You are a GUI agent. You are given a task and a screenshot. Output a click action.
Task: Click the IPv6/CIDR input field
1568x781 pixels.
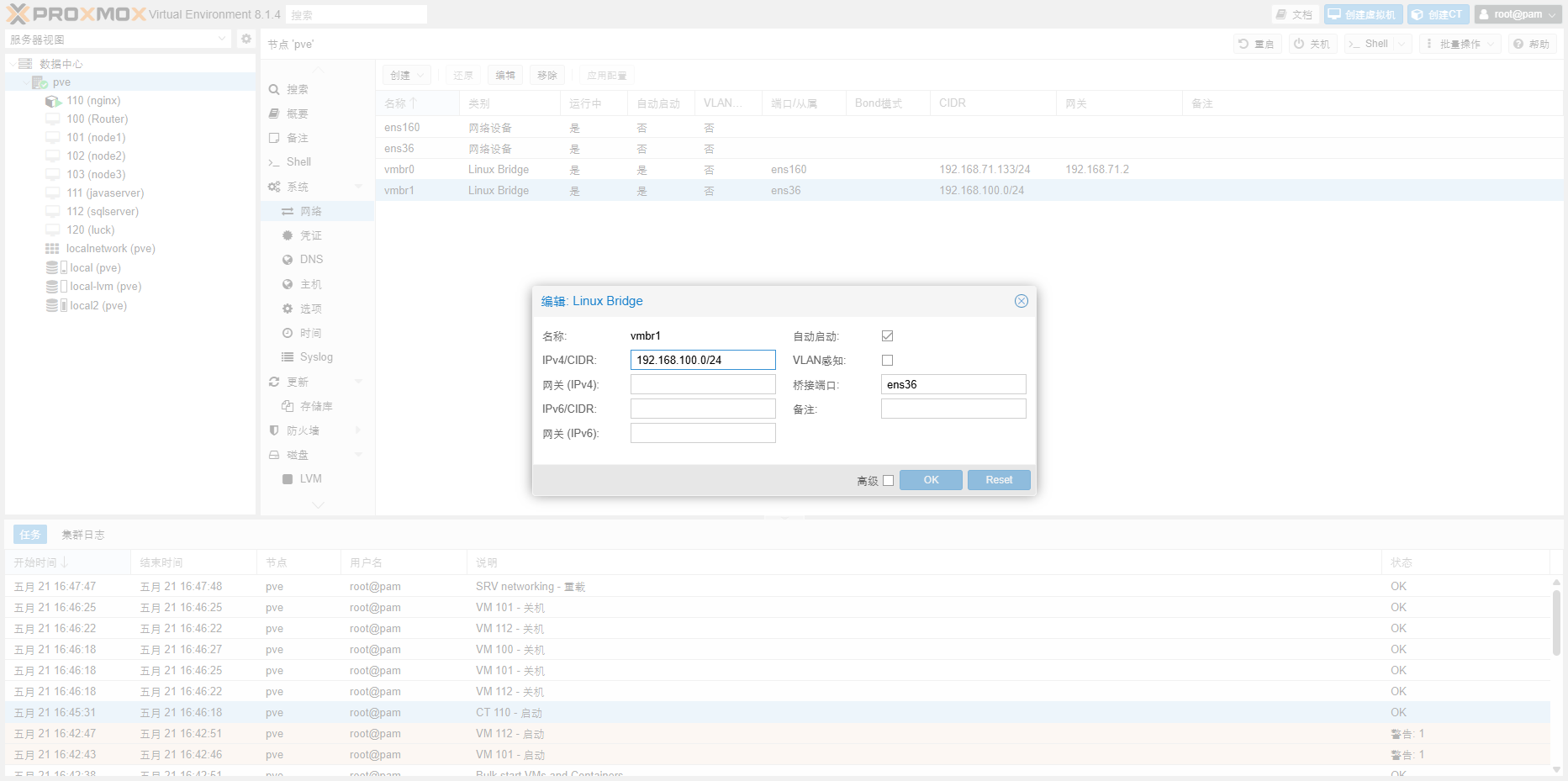703,409
